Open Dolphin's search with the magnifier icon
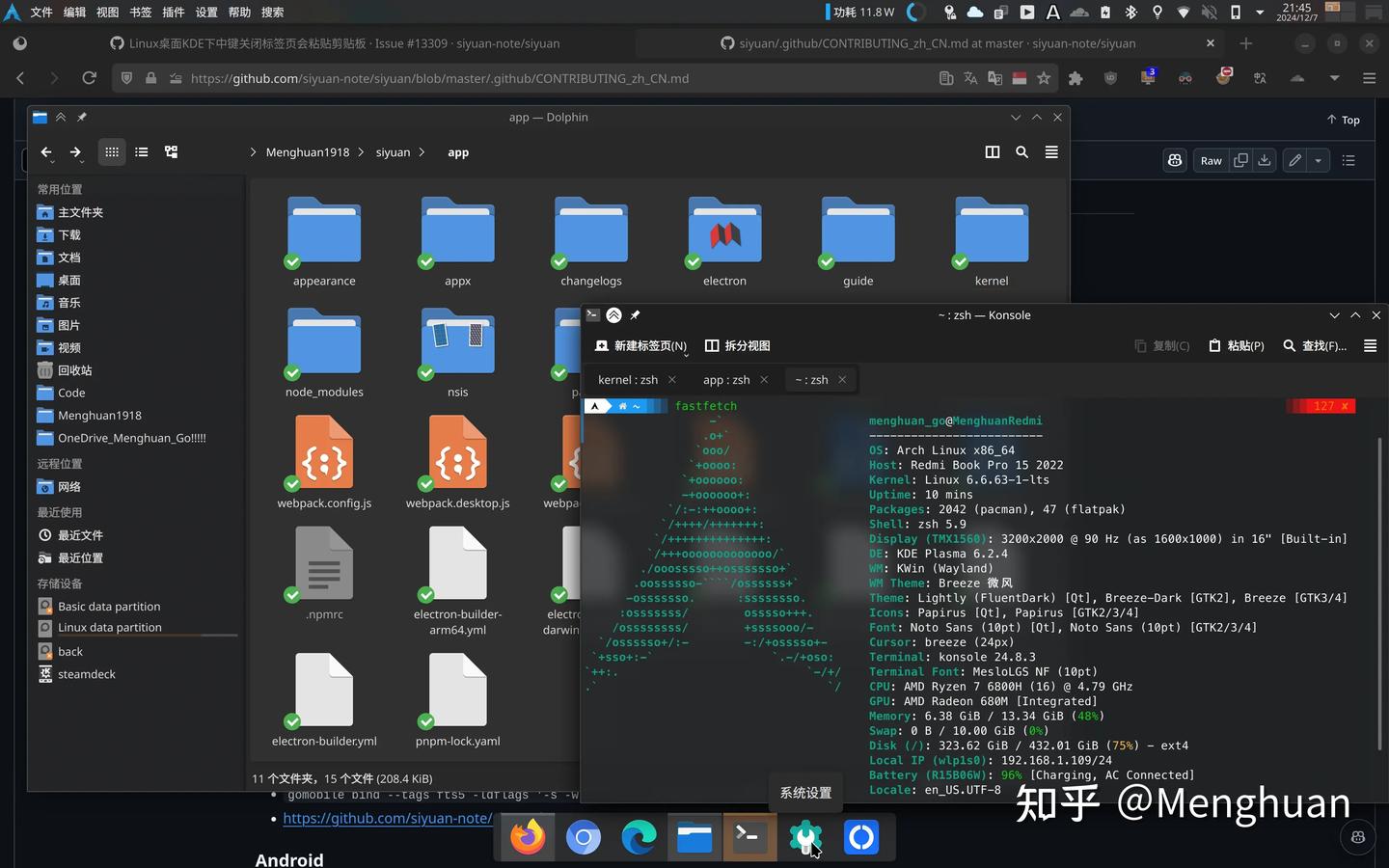Viewport: 1389px width, 868px height. click(x=1022, y=151)
